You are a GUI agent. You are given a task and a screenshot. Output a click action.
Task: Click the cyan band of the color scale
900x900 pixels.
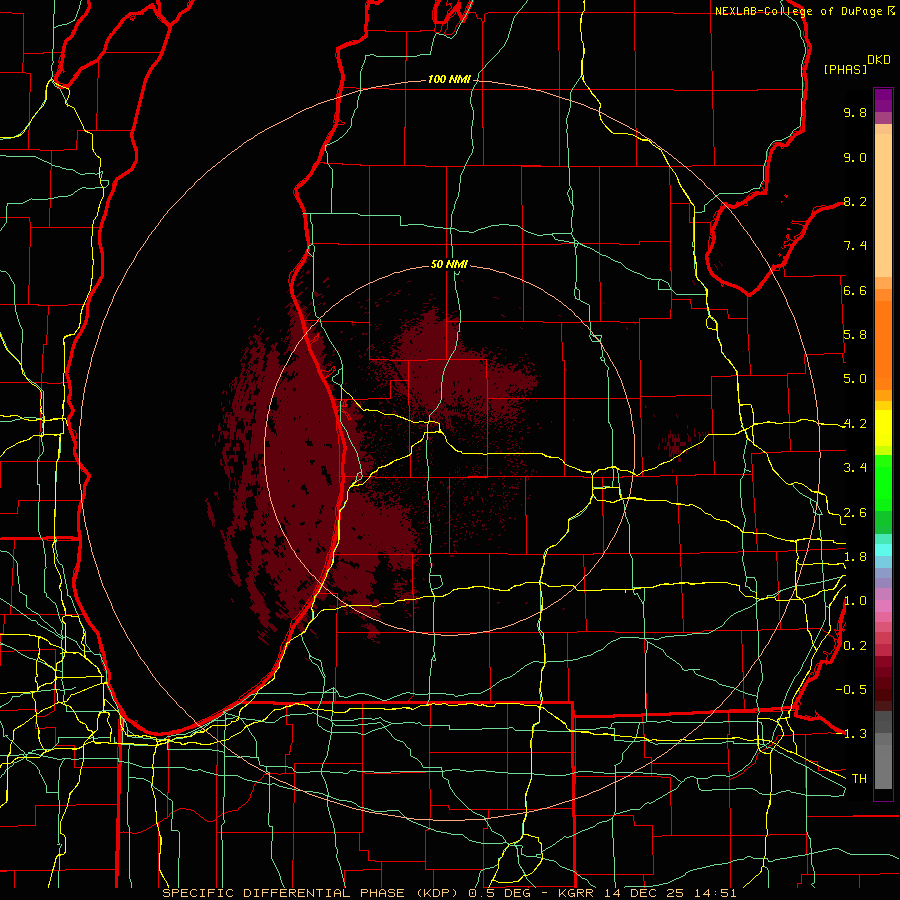coord(883,549)
